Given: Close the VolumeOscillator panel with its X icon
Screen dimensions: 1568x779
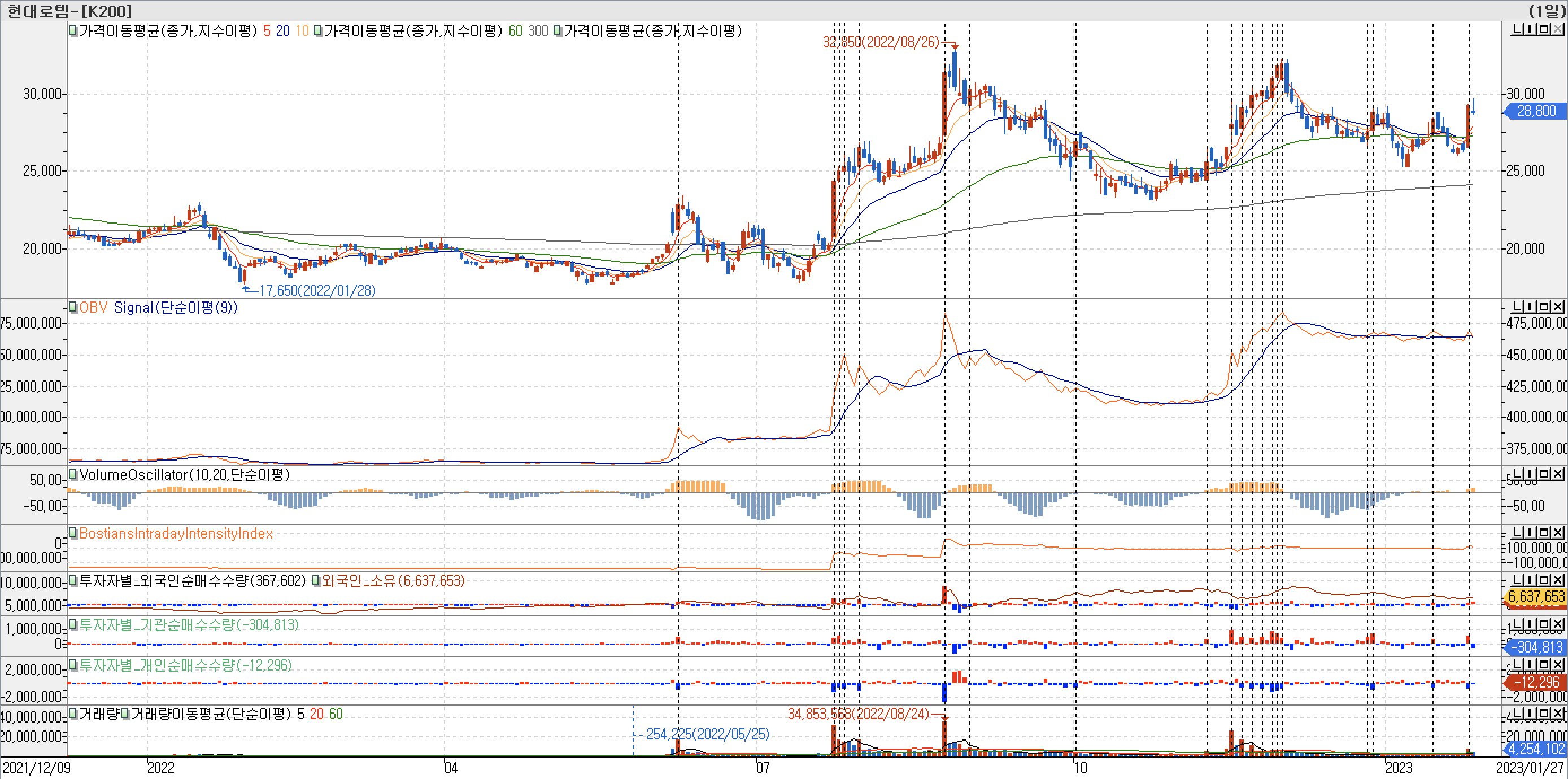Looking at the screenshot, I should point(1558,474).
